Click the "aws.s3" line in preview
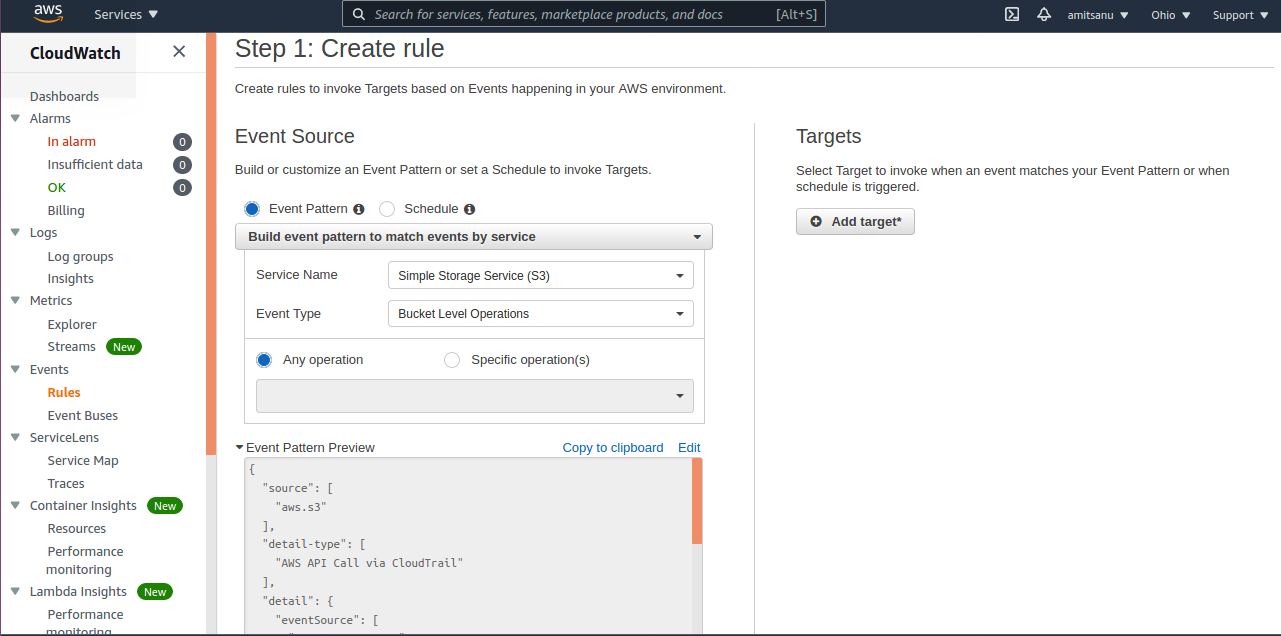Screen dimensions: 1281x636 click(301, 507)
